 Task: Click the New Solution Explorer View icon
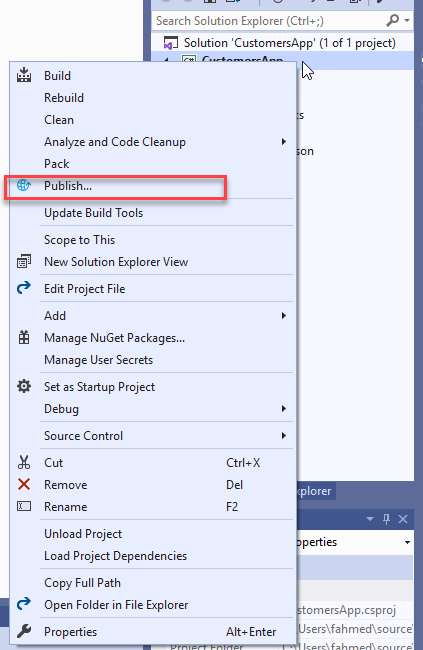24,261
